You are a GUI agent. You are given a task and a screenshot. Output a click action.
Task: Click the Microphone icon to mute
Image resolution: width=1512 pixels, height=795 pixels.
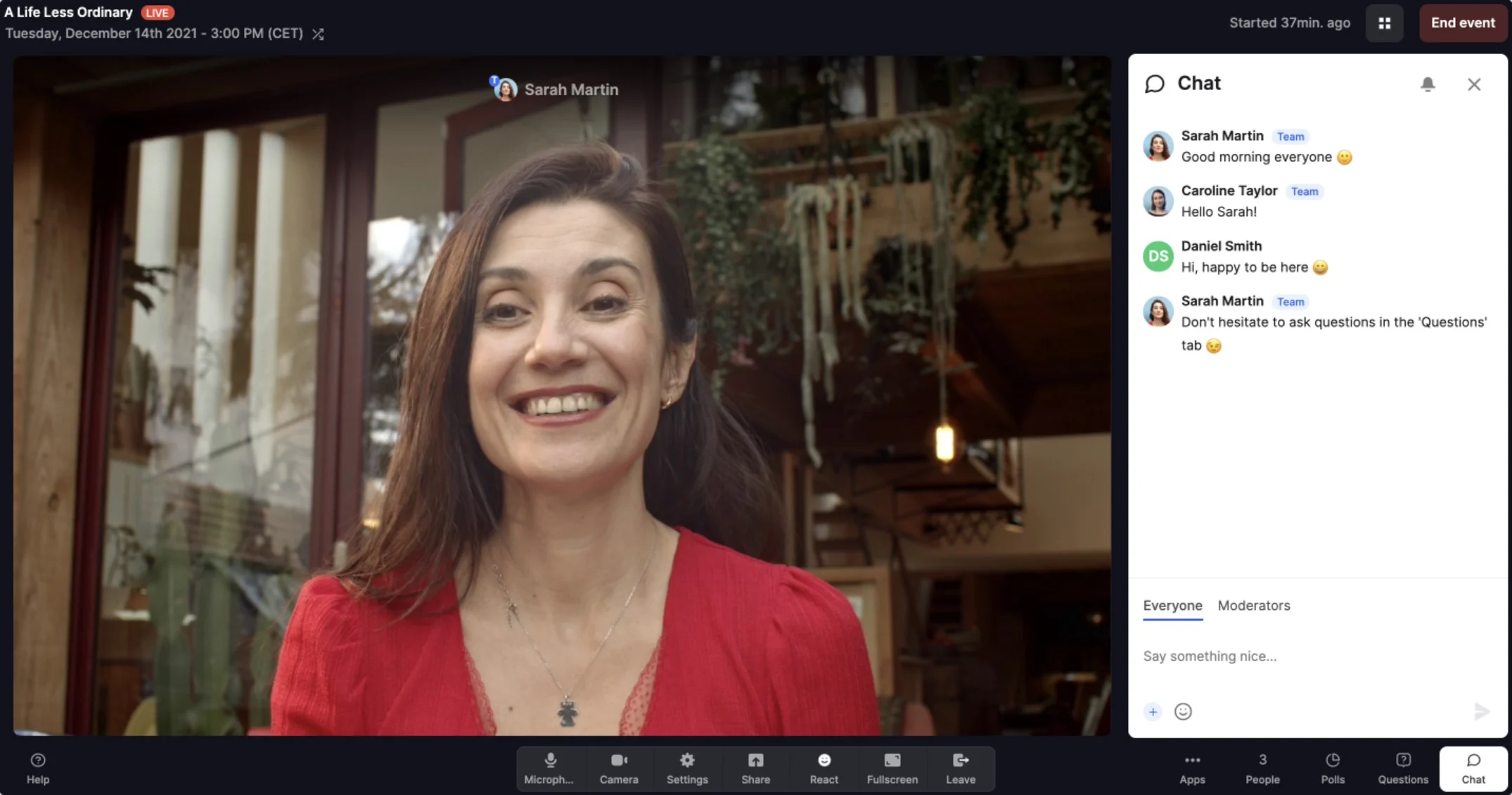click(x=548, y=761)
